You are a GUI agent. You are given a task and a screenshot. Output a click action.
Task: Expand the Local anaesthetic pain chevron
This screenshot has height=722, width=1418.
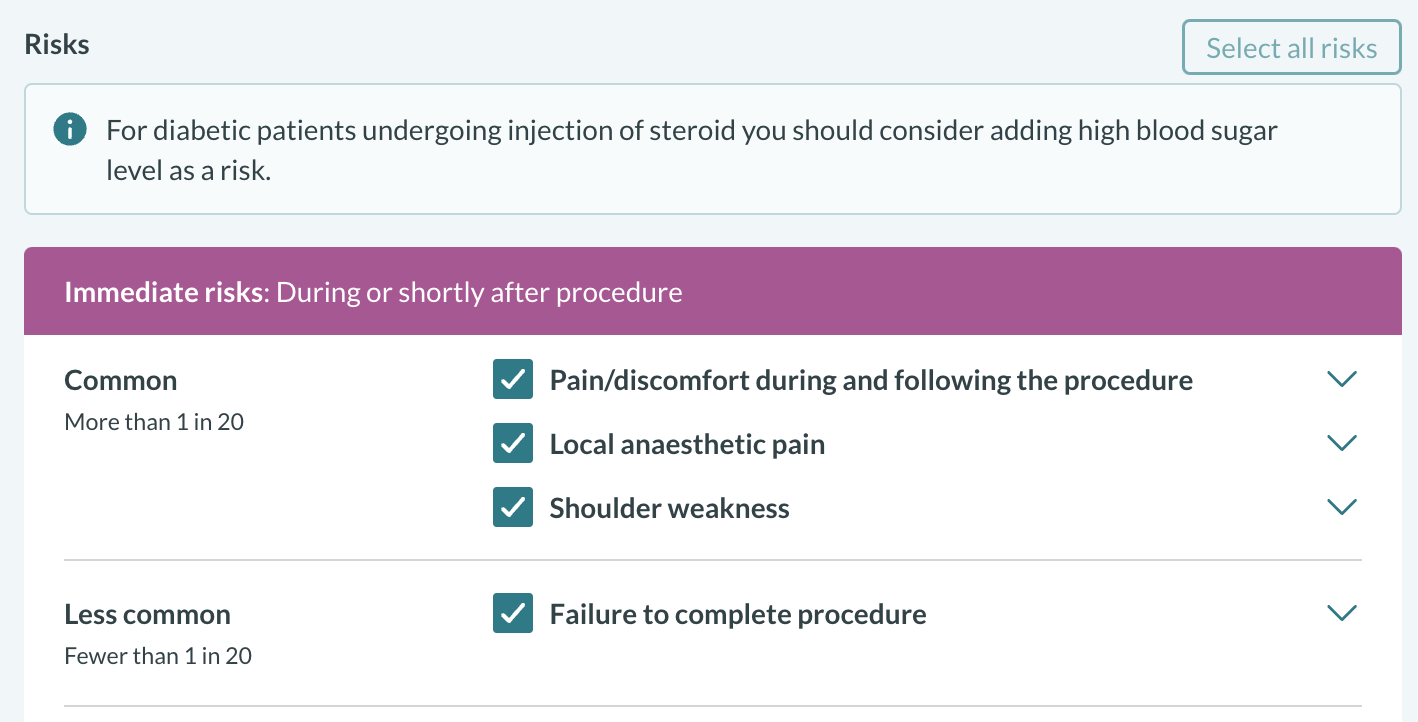(1341, 443)
